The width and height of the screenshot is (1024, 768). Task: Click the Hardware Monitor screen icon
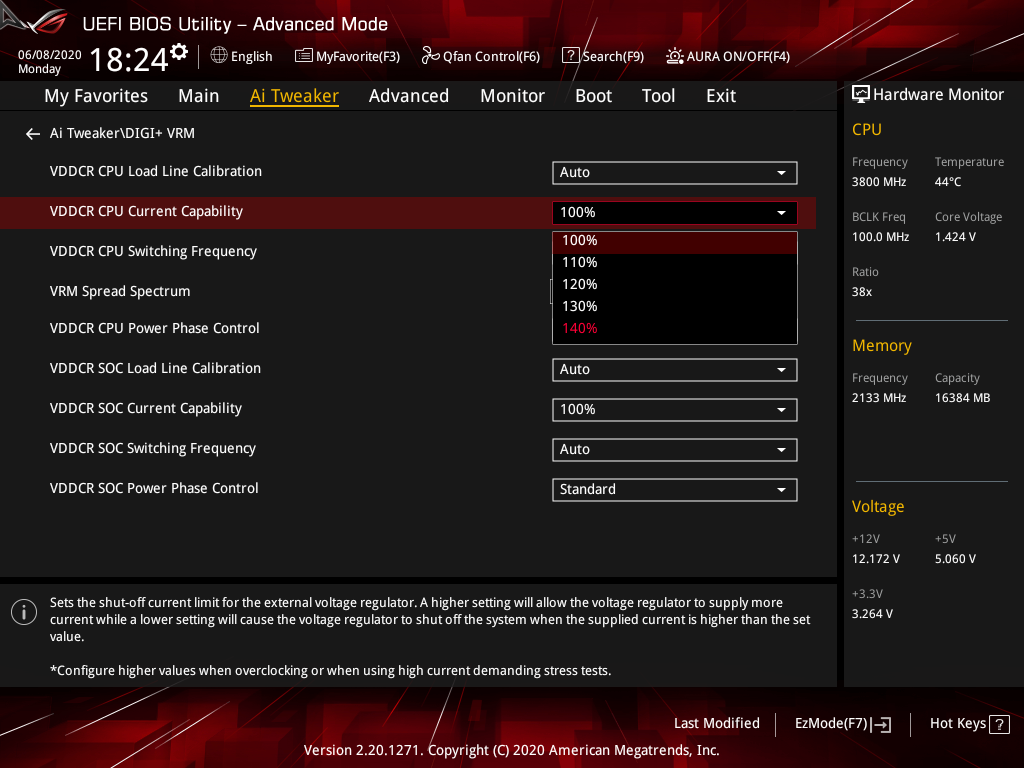click(861, 95)
